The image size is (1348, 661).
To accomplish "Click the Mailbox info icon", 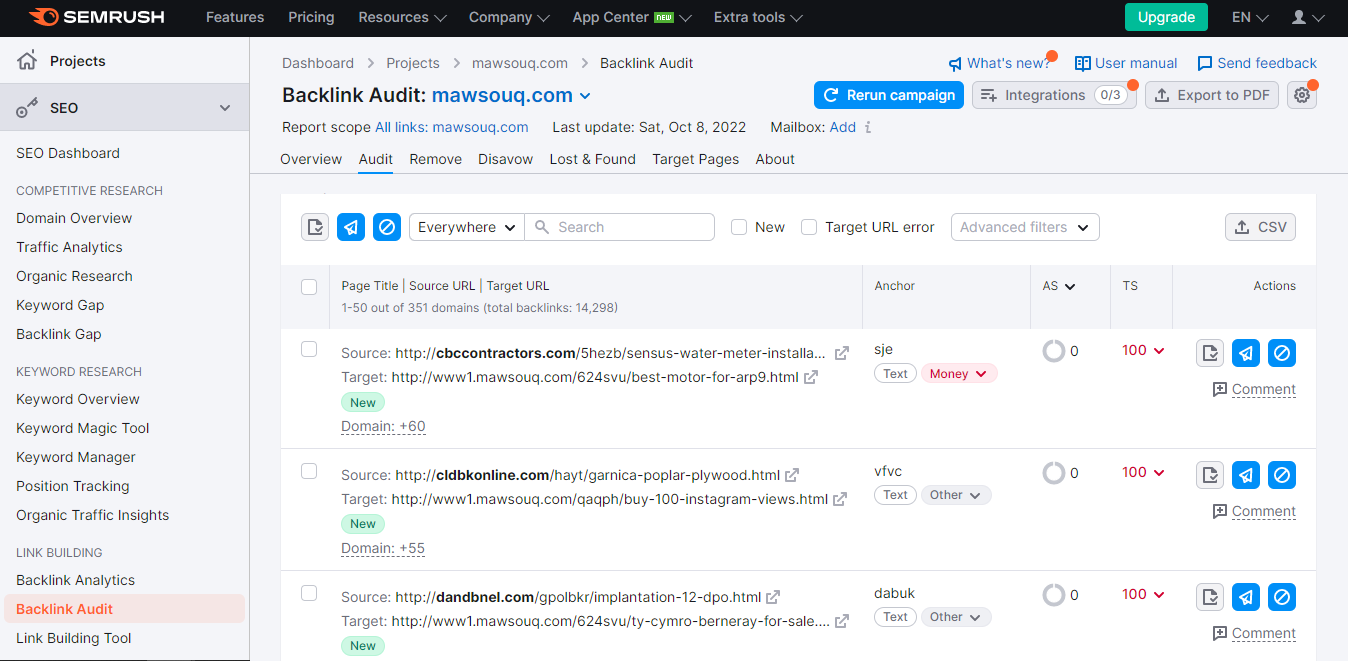I will pos(868,127).
